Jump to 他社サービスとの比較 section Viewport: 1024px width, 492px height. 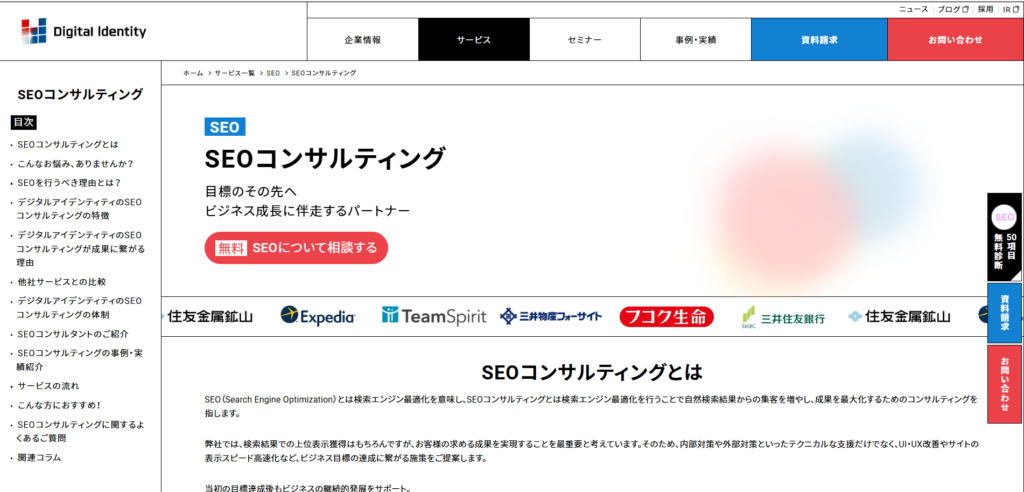point(61,282)
